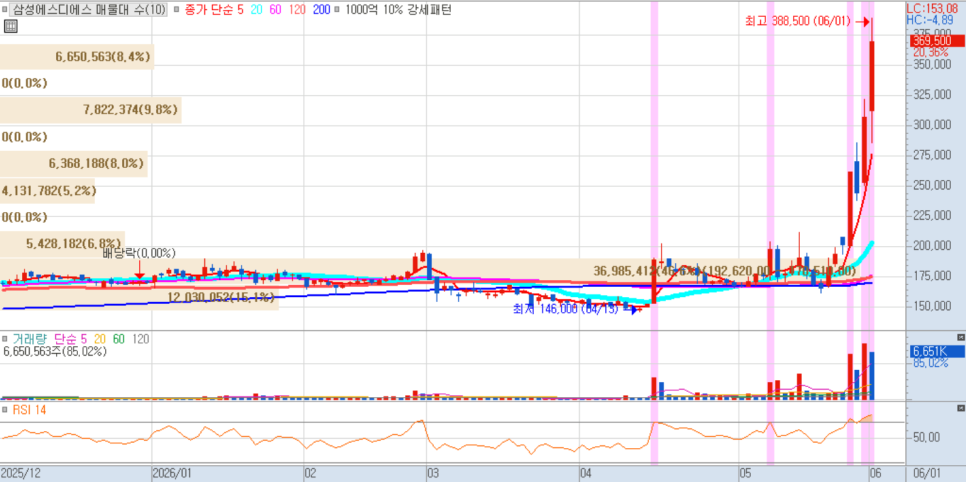Click the RSI panel's top-right collapse button
The width and height of the screenshot is (966, 482).
(960, 408)
